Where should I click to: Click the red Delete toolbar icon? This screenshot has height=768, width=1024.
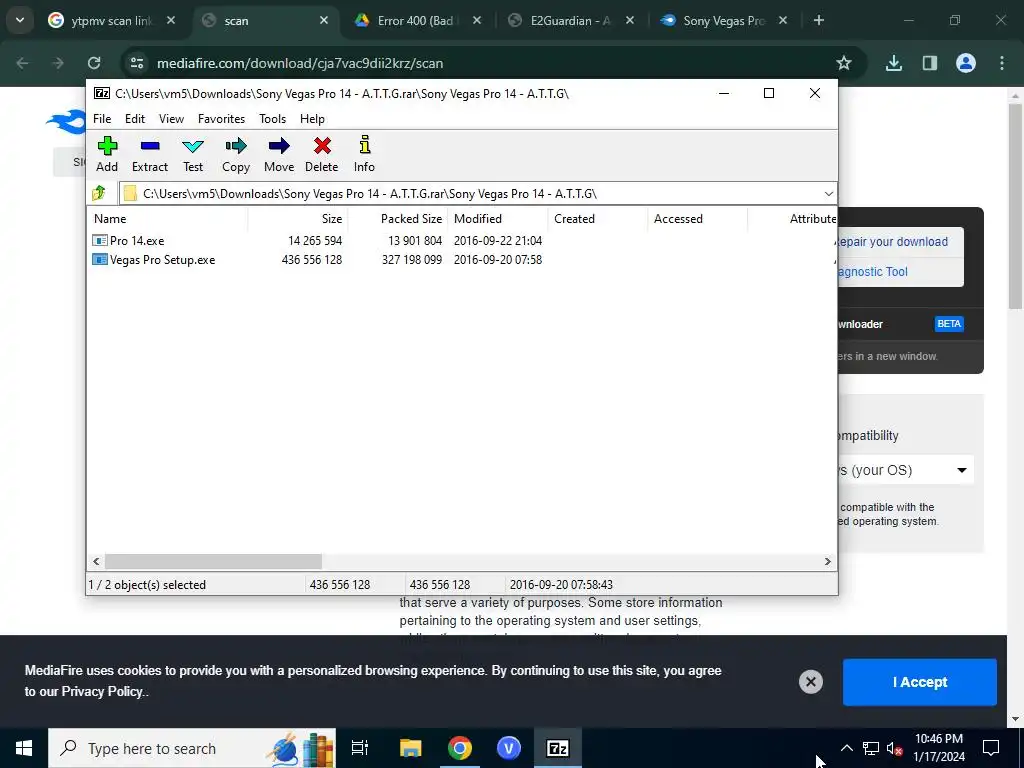pyautogui.click(x=322, y=154)
